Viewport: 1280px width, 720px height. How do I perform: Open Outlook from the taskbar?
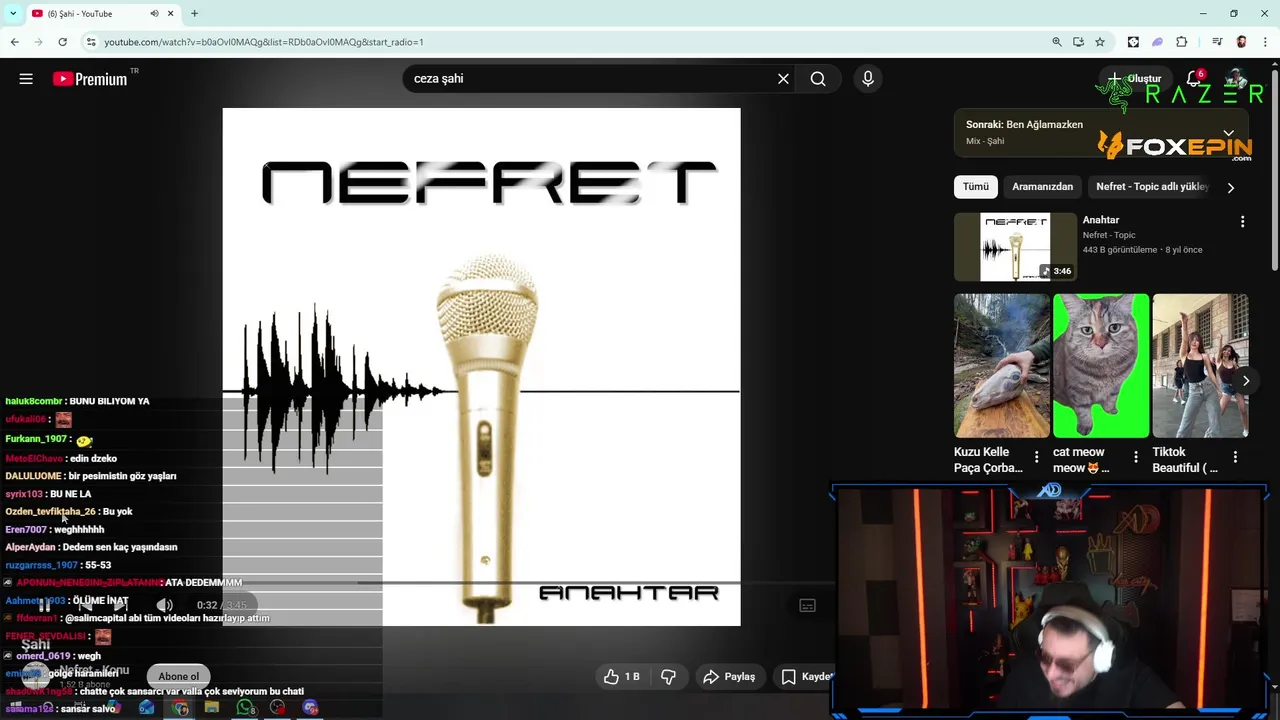(x=147, y=708)
